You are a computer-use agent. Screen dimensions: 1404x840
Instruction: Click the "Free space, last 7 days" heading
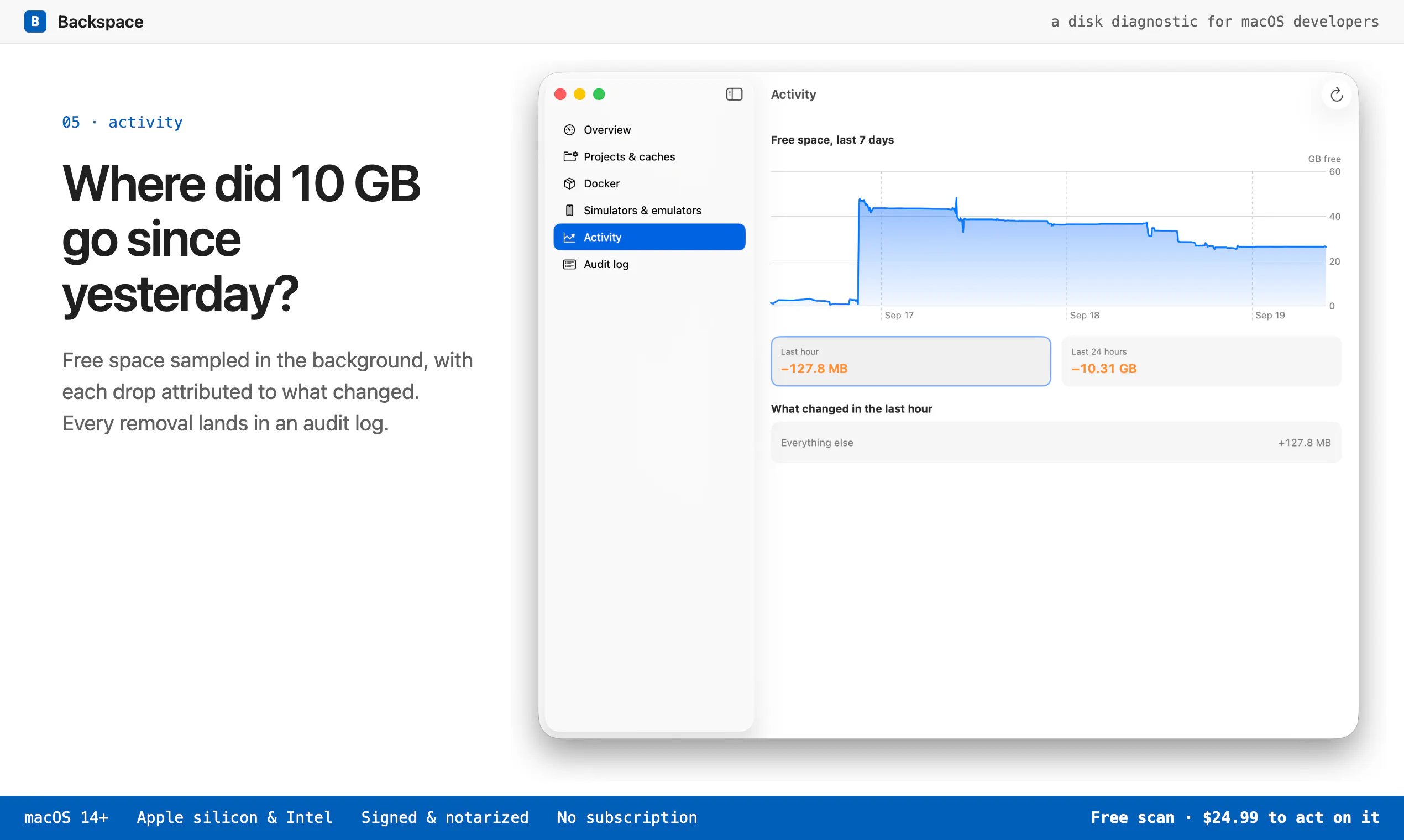(x=832, y=140)
